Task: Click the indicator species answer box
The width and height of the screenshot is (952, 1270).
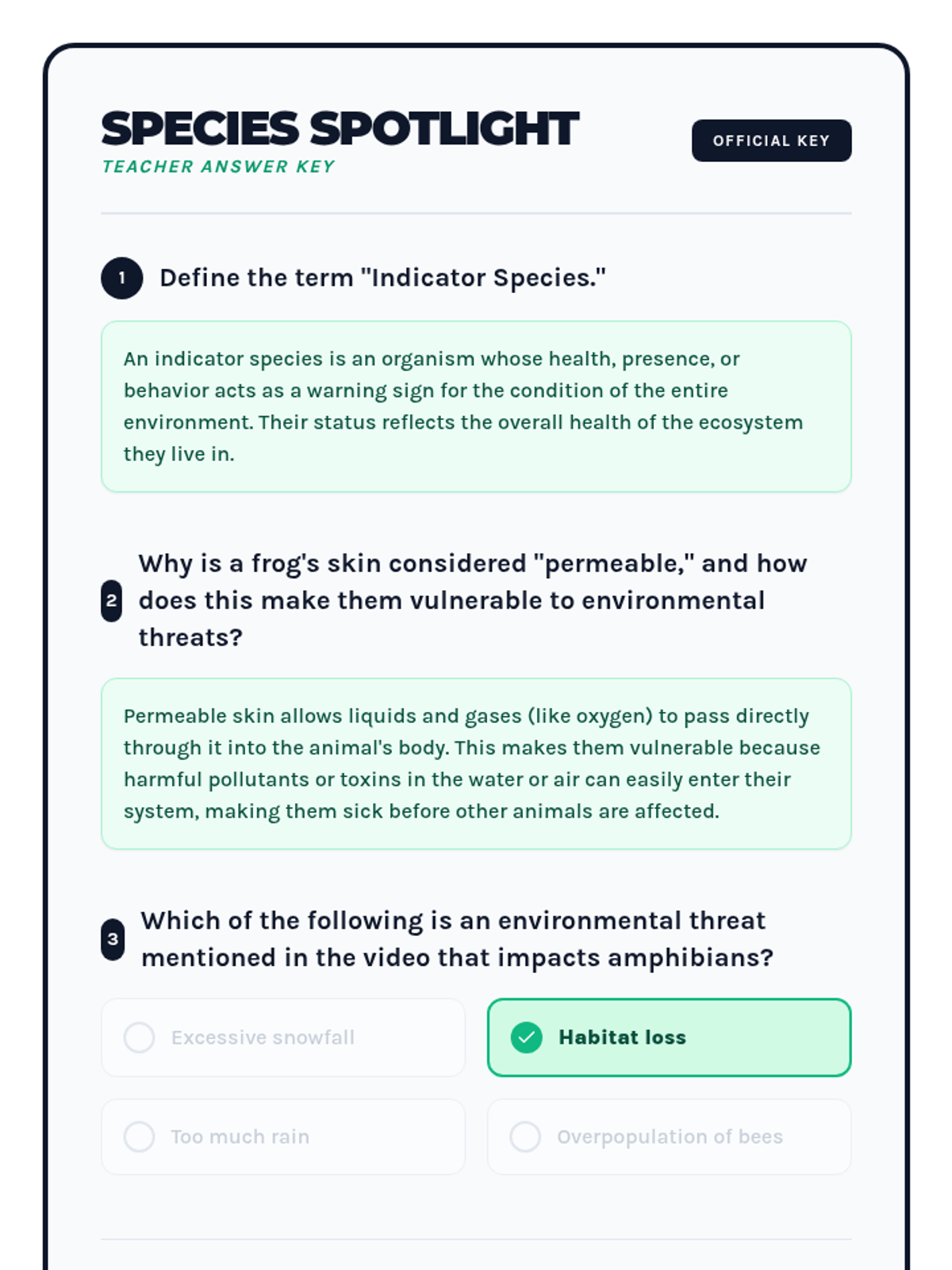Action: click(476, 406)
